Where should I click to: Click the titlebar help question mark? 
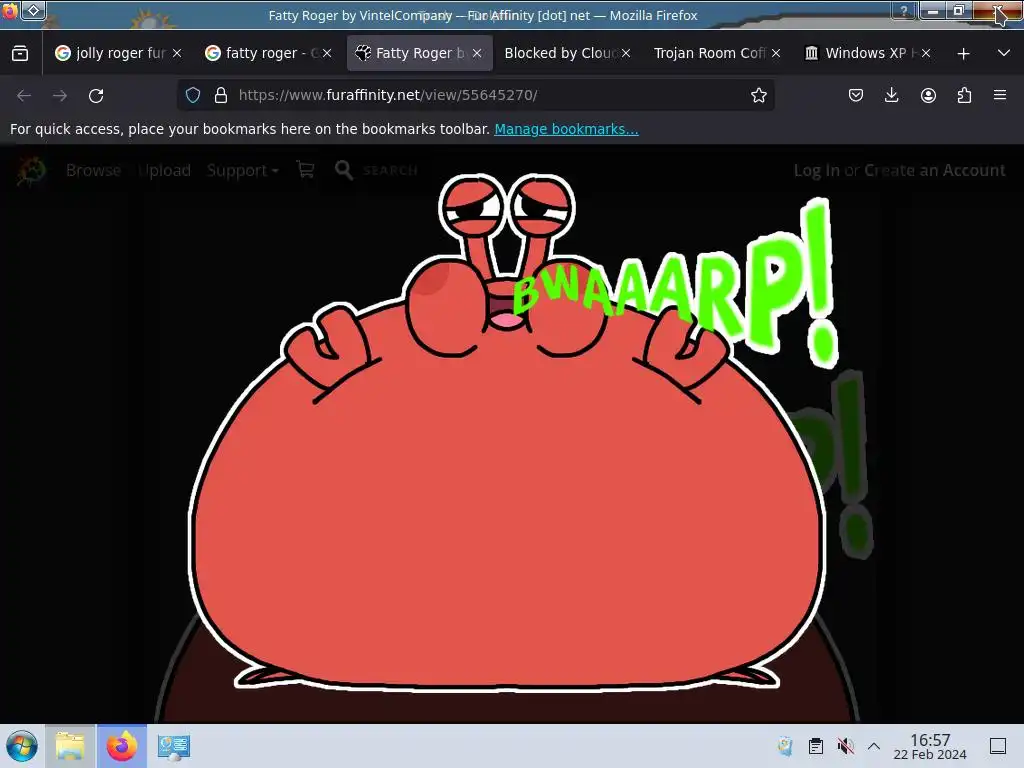(904, 11)
